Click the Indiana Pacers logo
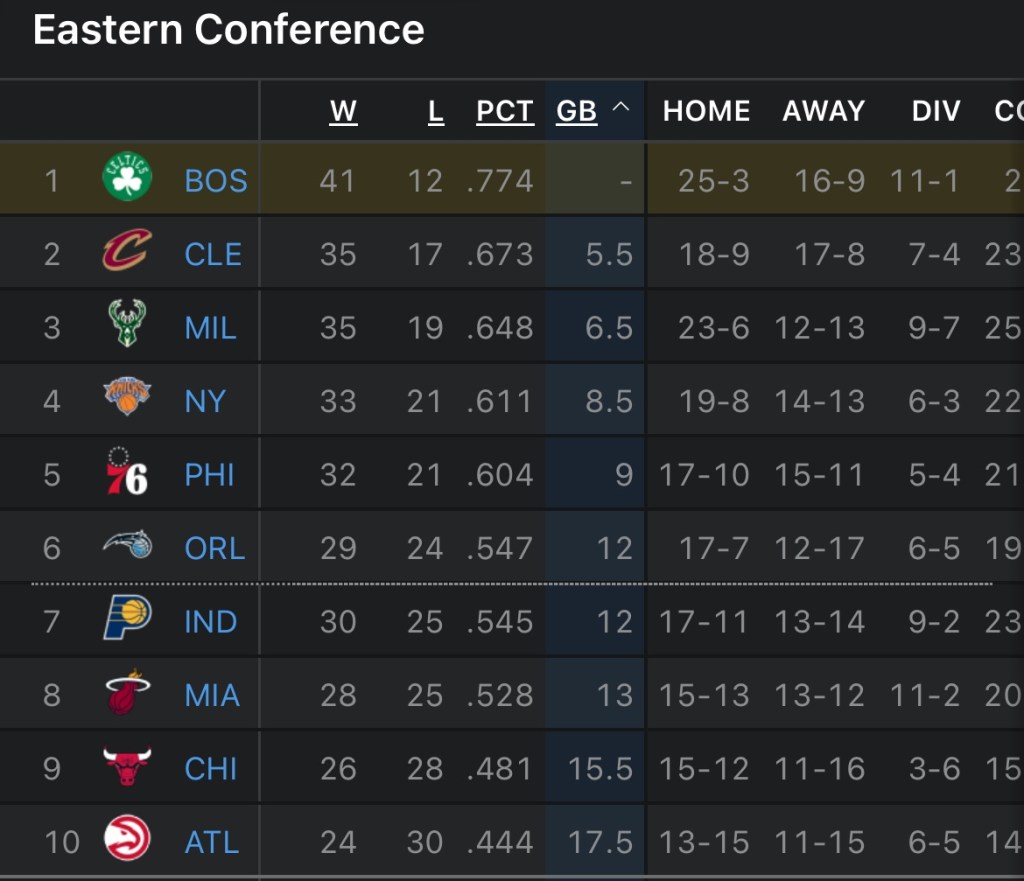Viewport: 1024px width, 881px height. click(x=127, y=619)
